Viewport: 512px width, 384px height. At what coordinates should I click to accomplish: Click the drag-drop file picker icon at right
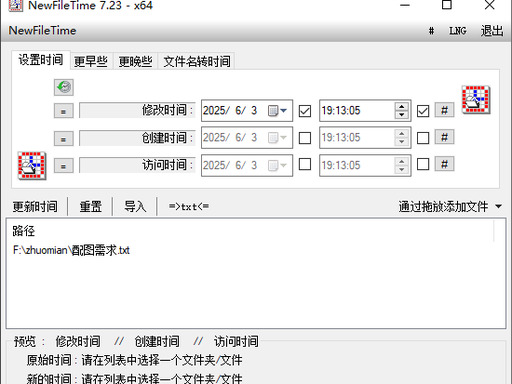pyautogui.click(x=476, y=99)
